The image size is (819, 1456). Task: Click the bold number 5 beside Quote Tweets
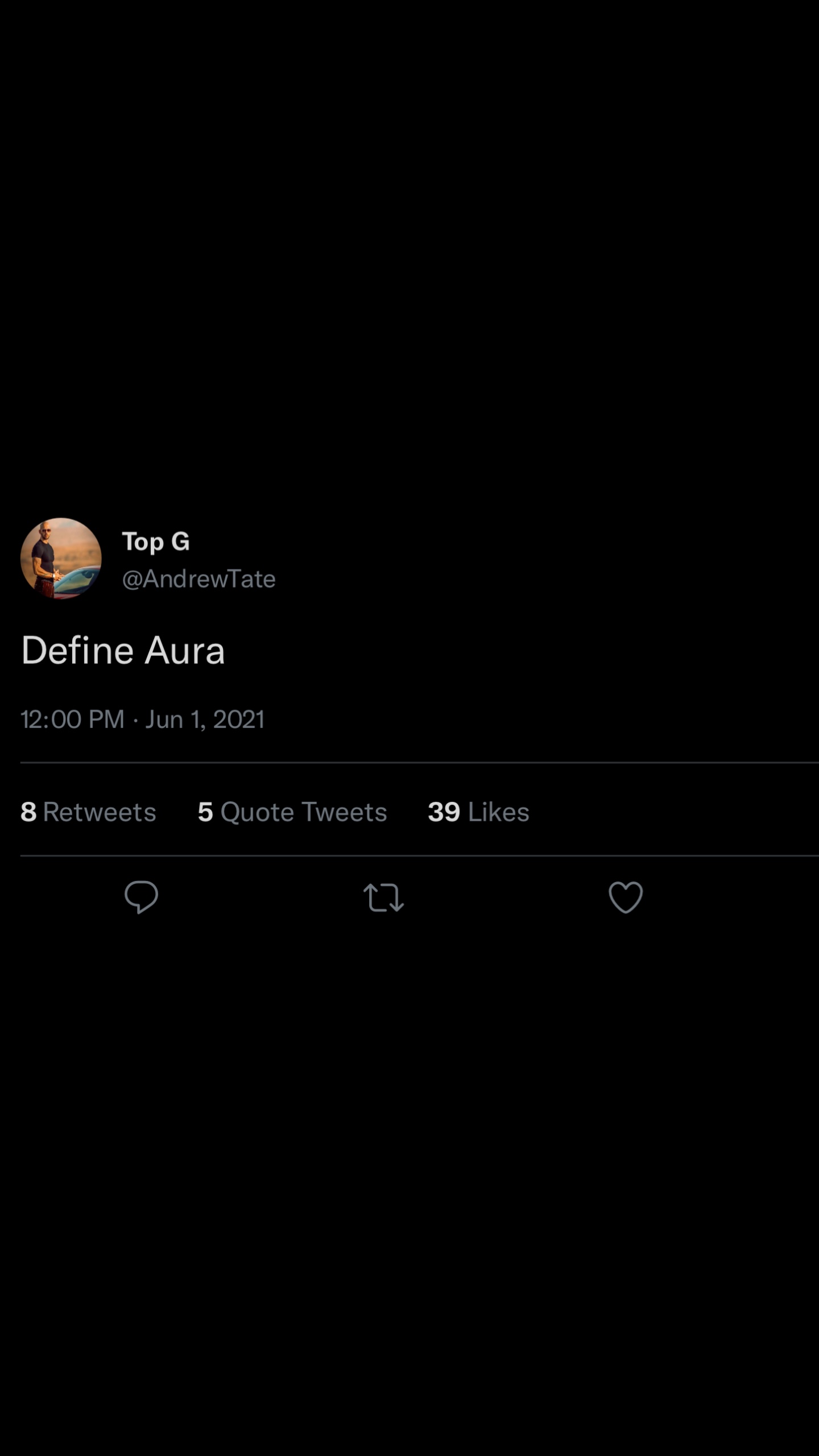click(x=205, y=812)
